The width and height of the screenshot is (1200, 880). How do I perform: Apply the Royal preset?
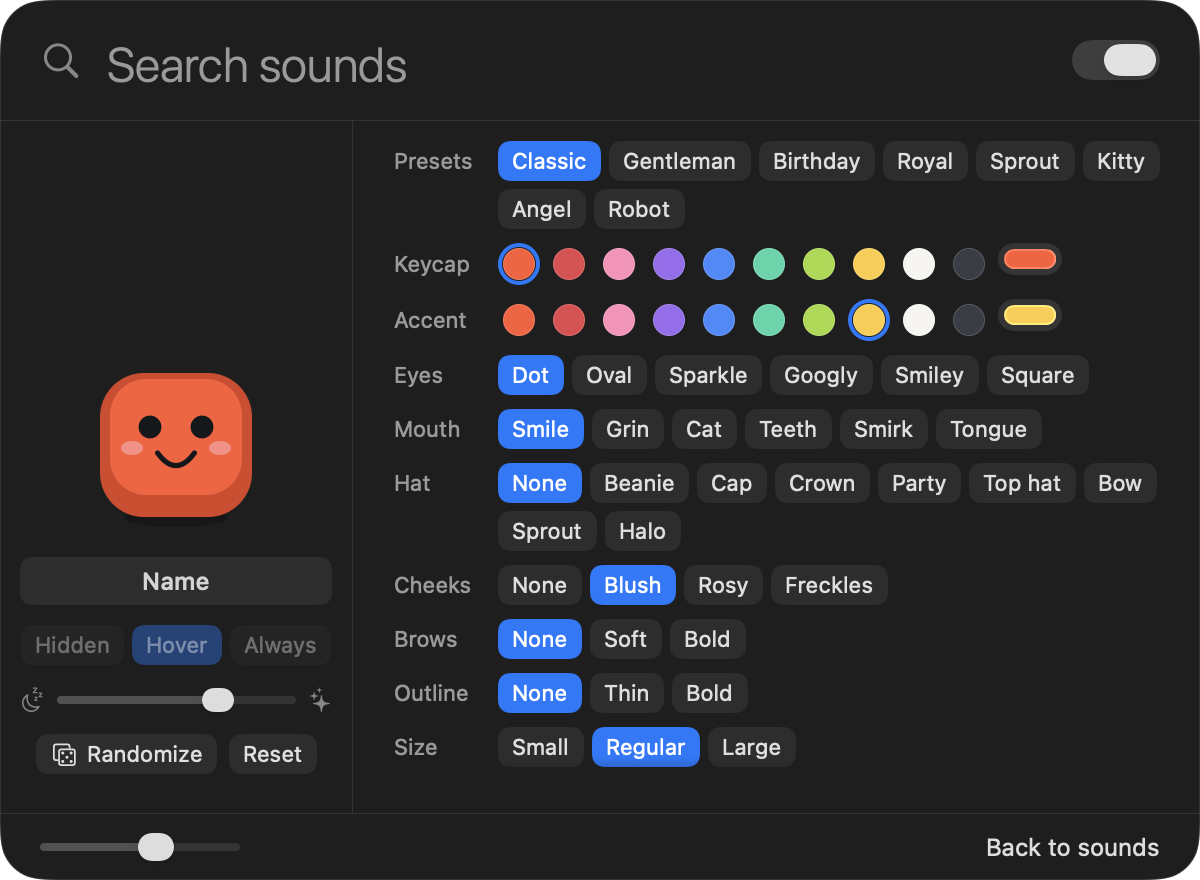click(925, 161)
